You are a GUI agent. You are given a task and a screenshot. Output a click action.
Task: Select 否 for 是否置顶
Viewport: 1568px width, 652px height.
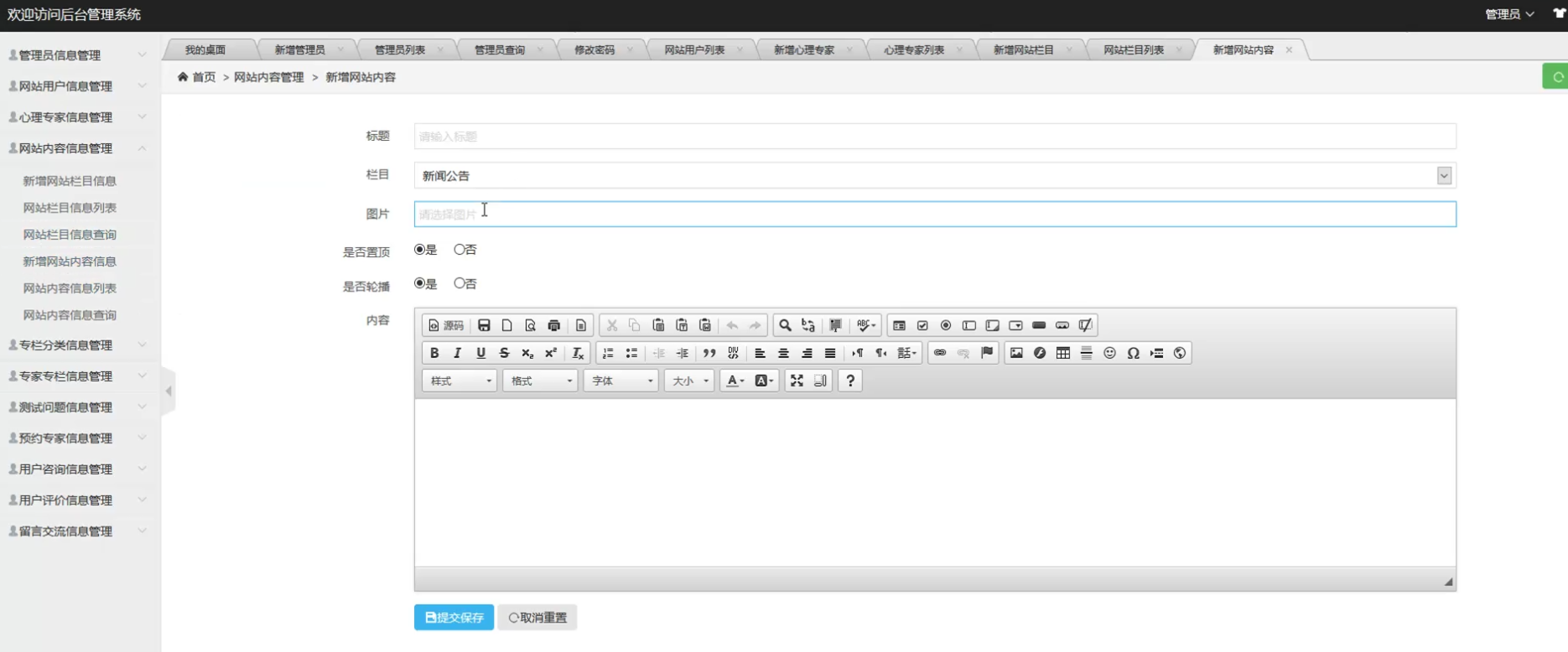tap(459, 249)
